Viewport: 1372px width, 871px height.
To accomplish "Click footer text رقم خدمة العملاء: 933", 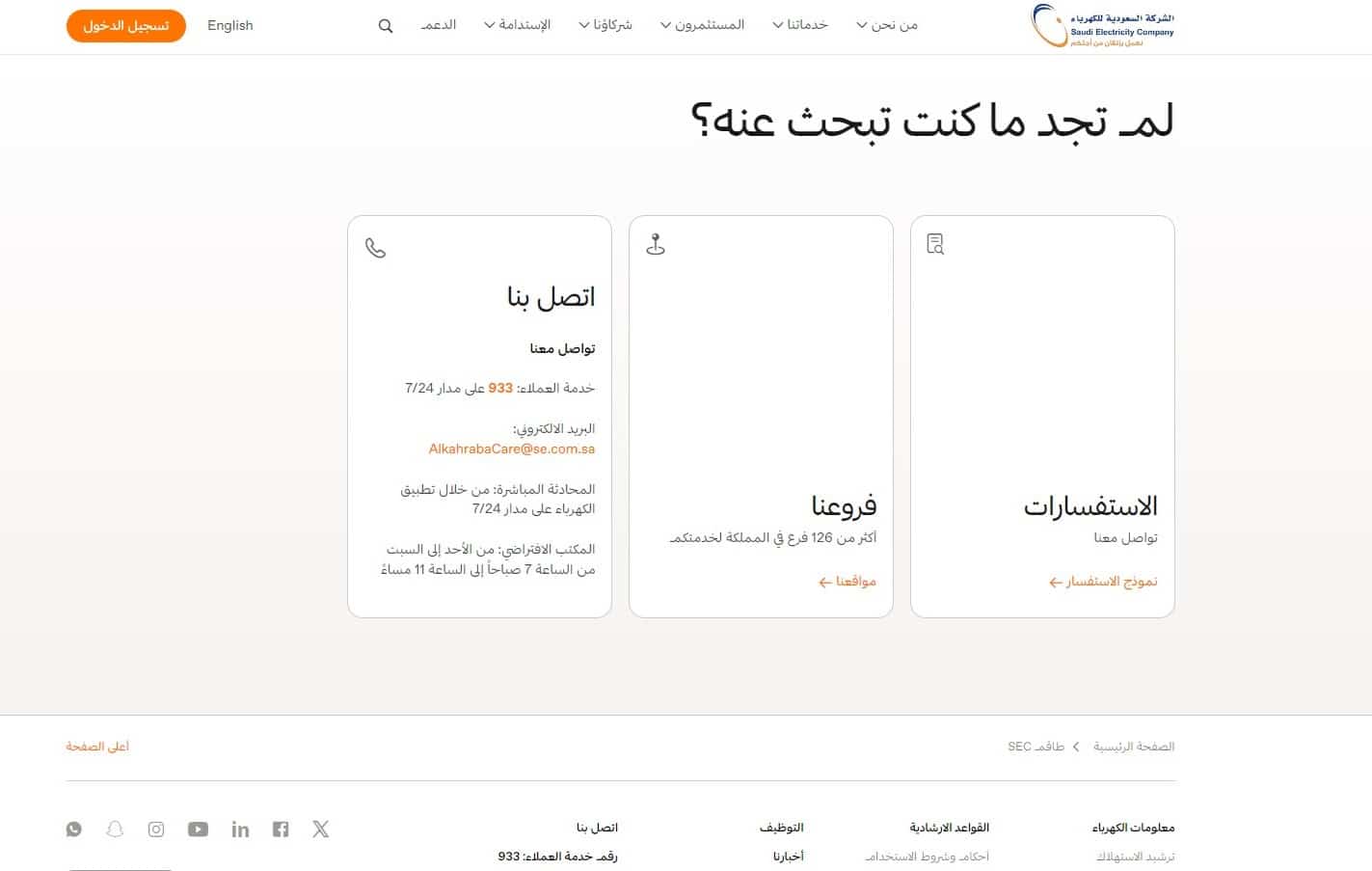I will (x=557, y=857).
